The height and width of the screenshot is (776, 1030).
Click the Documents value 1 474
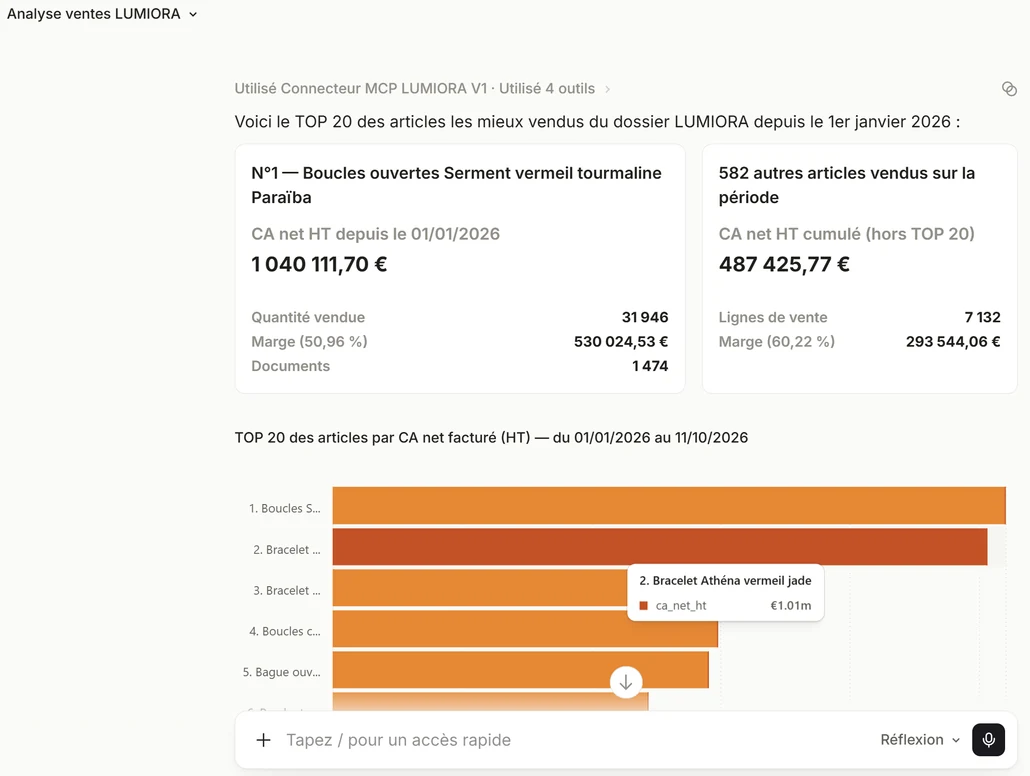[650, 366]
